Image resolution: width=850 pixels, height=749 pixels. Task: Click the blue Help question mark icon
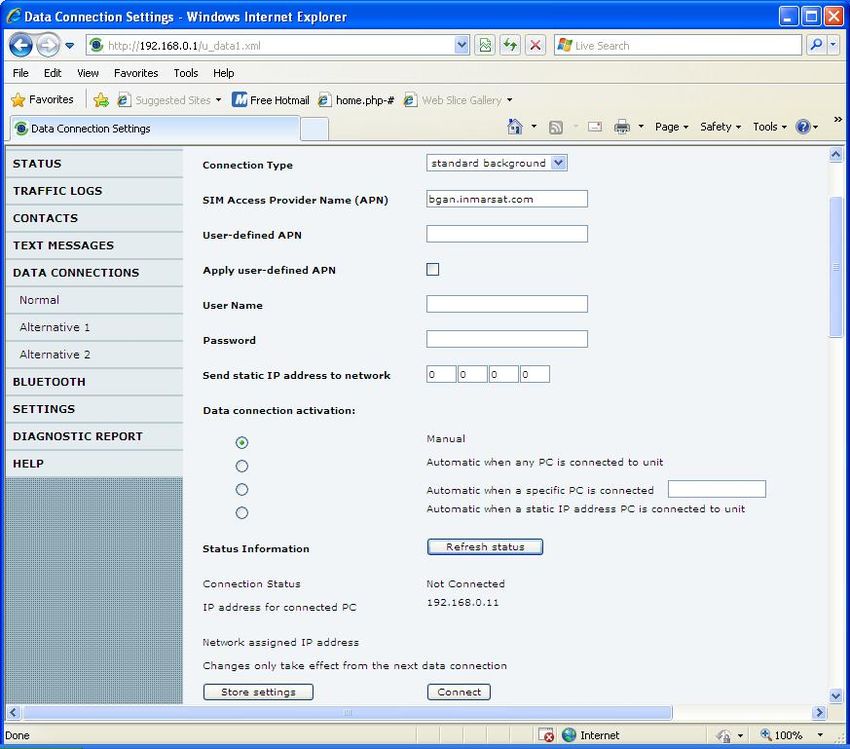click(802, 127)
